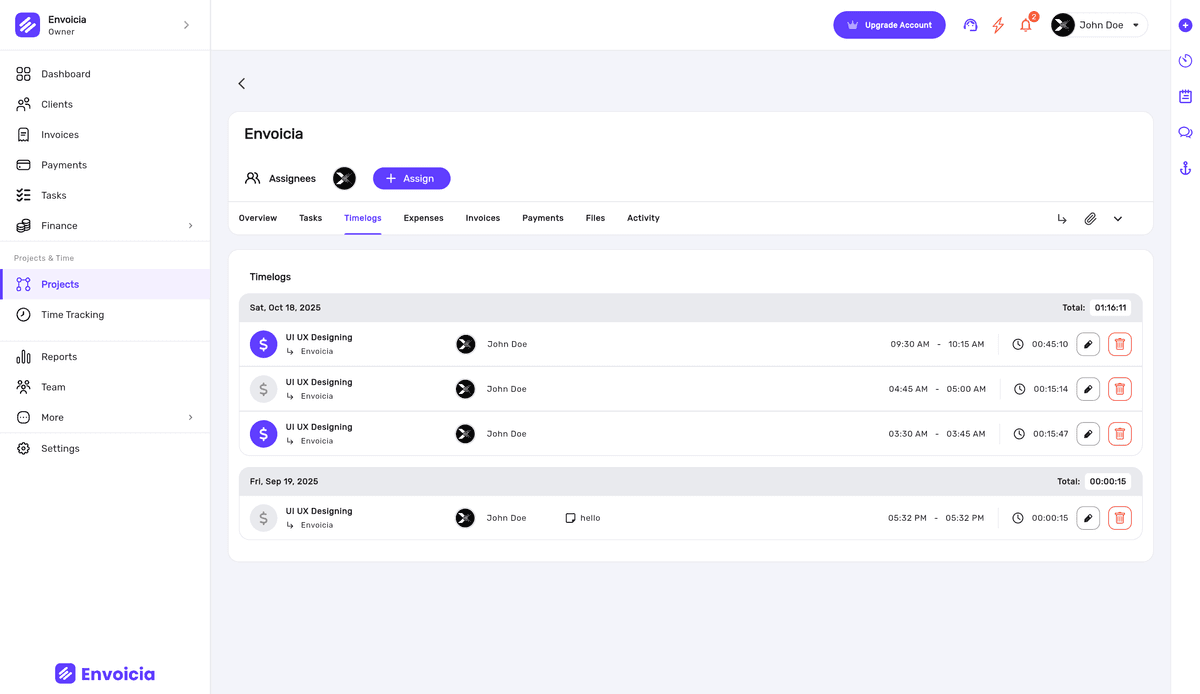The image size is (1200, 694).
Task: Open the Time Tracking page in the sidebar
Action: 71,314
